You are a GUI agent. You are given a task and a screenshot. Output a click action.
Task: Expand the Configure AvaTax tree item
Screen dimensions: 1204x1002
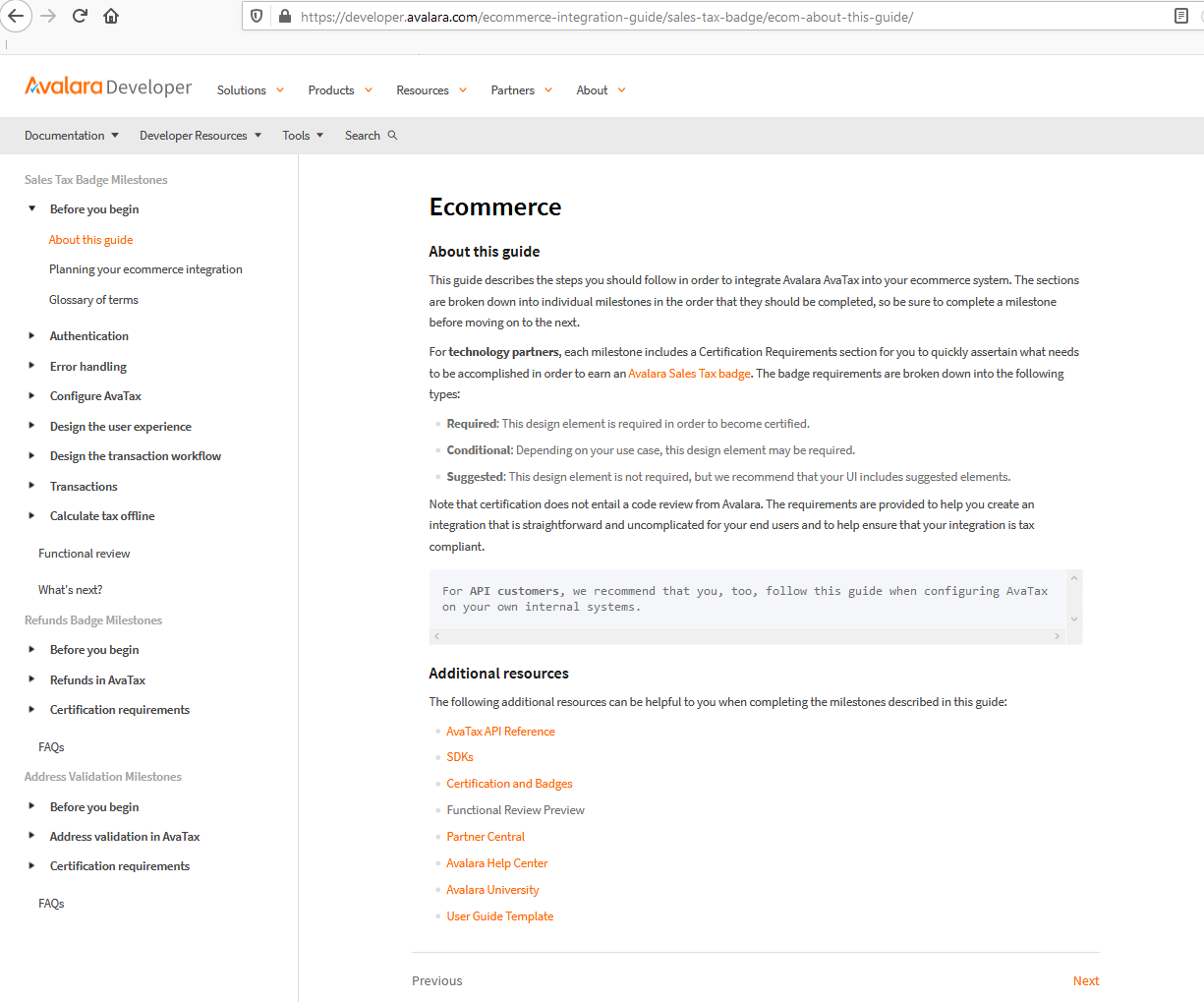[x=32, y=396]
